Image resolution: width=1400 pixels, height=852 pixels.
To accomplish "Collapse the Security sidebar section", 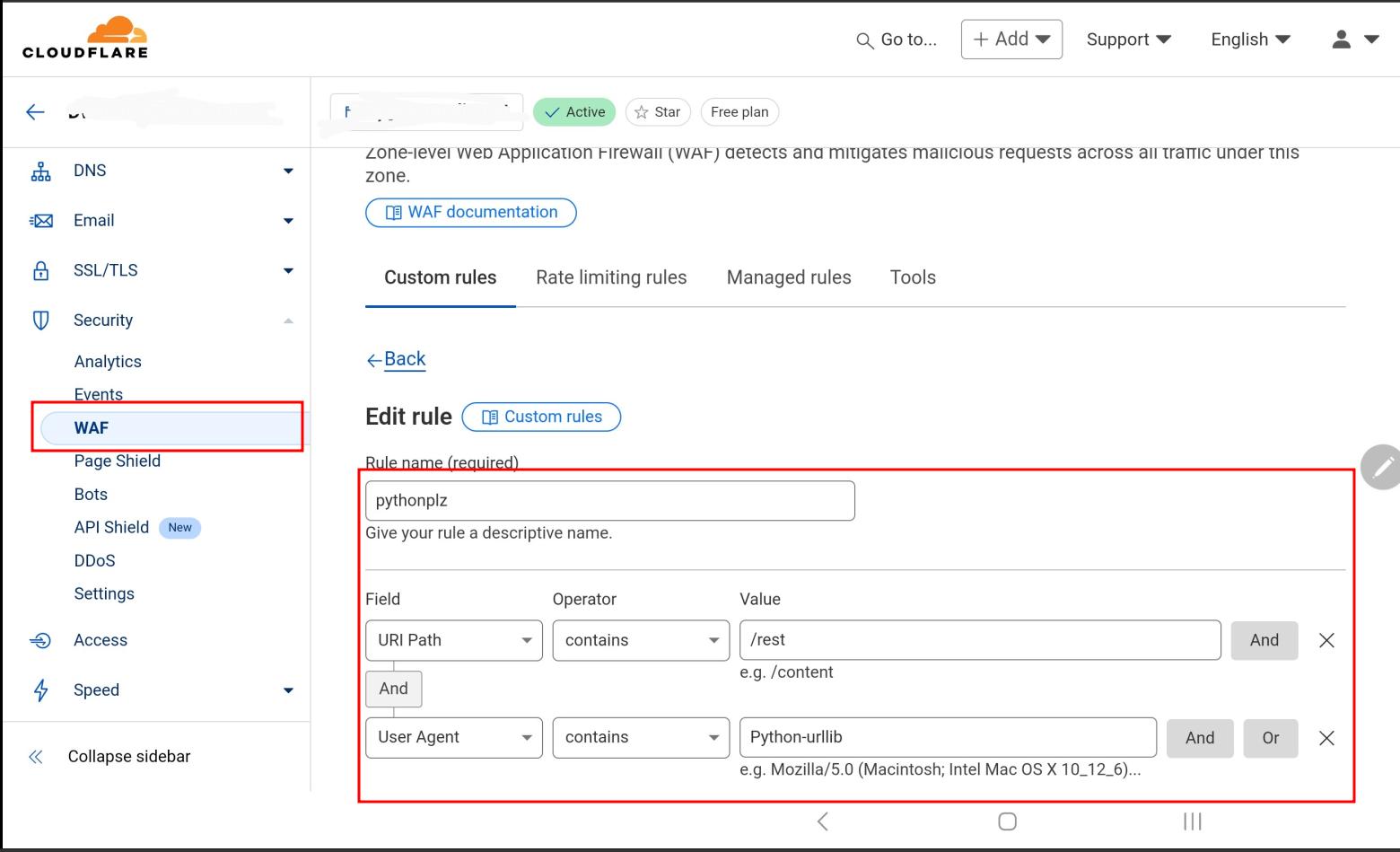I will tap(287, 321).
